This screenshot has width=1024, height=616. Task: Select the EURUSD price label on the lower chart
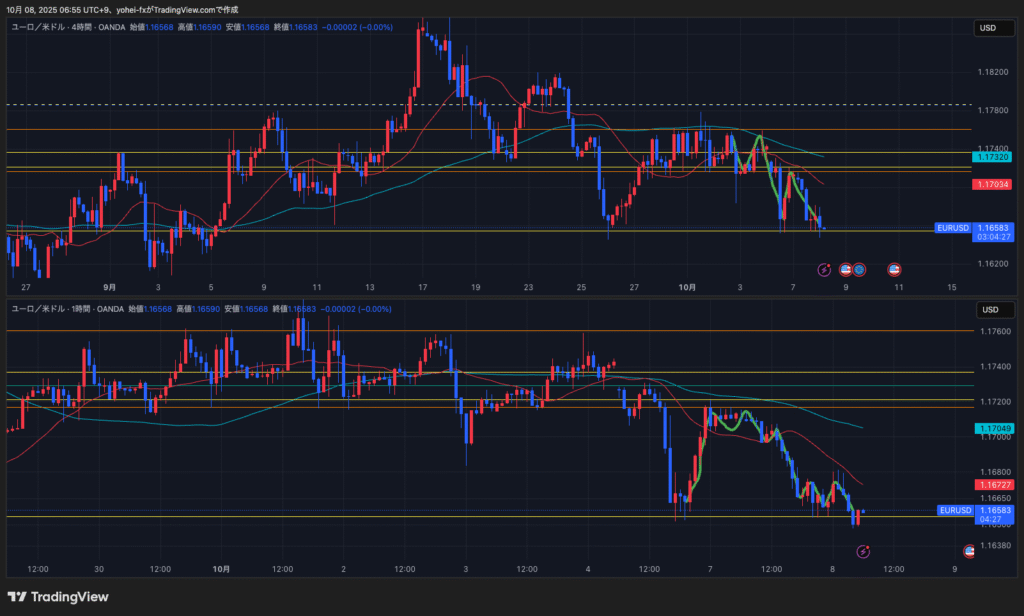tap(953, 510)
